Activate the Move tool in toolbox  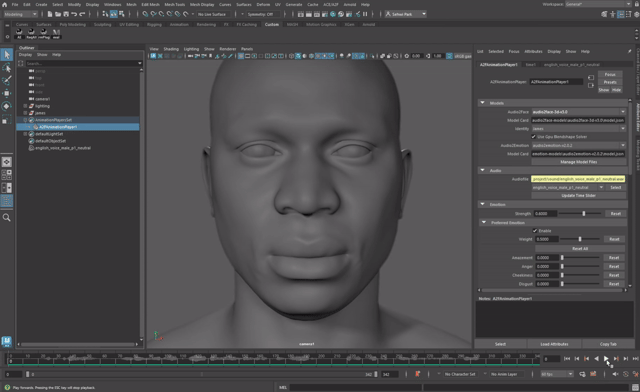7,93
